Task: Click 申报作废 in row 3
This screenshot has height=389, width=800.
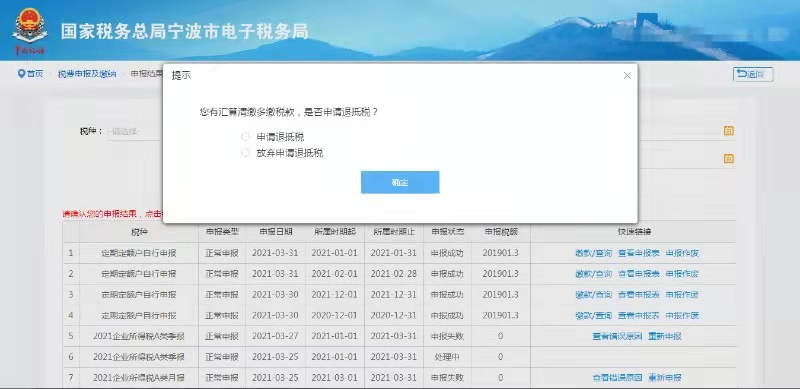Action: tap(682, 295)
